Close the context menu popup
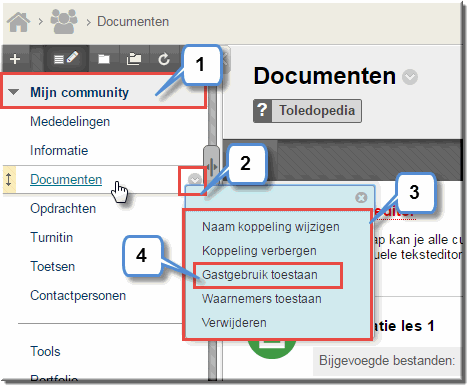Viewport: 471px width, 389px height. tap(361, 197)
